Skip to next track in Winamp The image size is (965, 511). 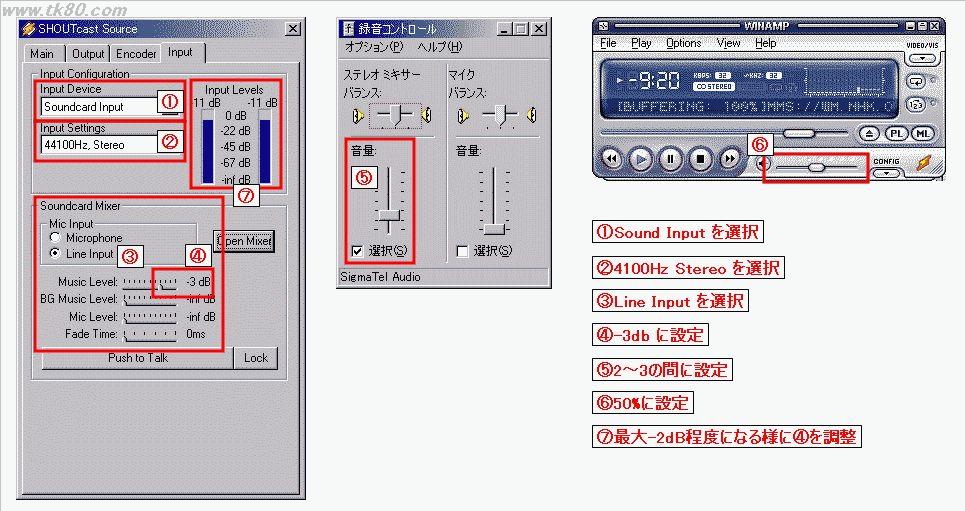(x=731, y=159)
